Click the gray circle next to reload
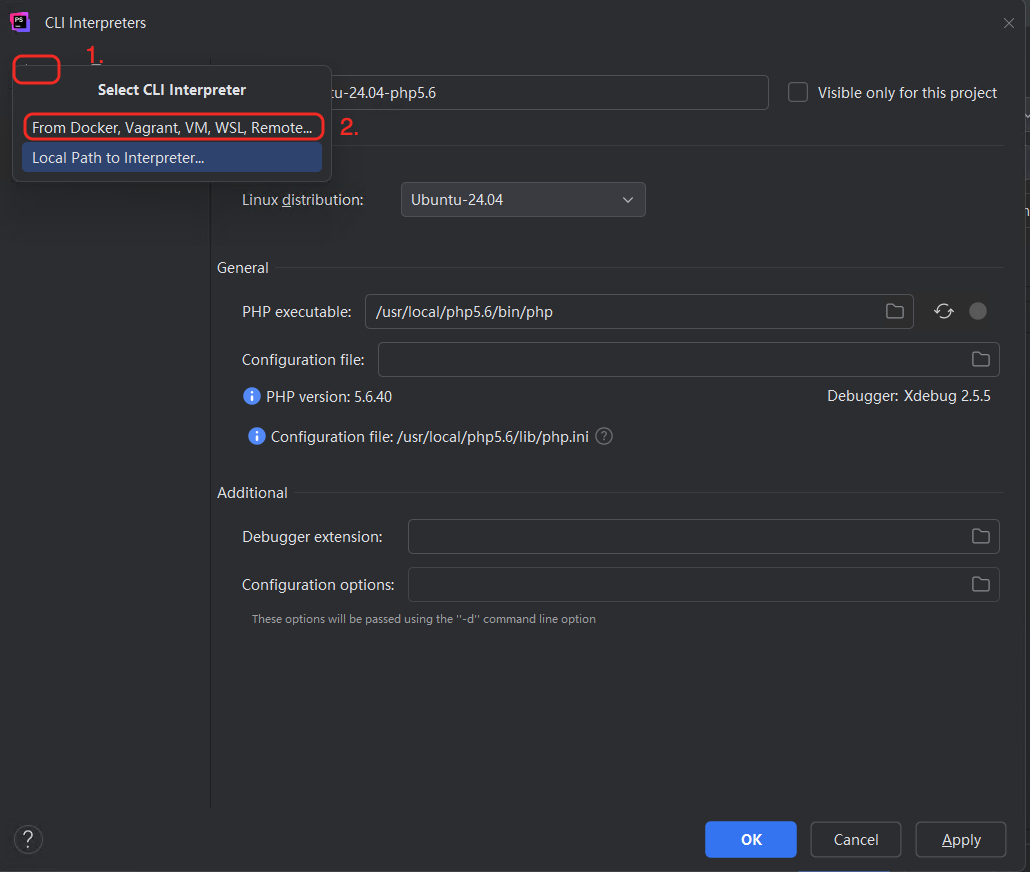 pyautogui.click(x=977, y=311)
